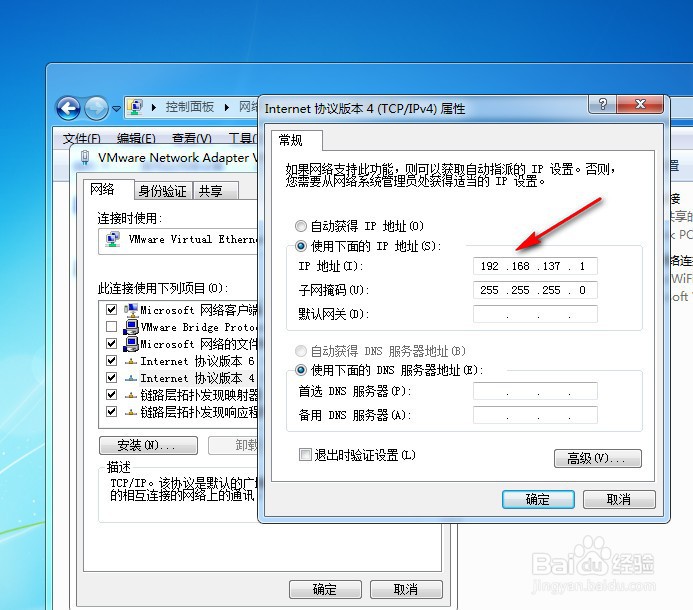The image size is (693, 610).
Task: Click the 备用 DNS 服务器 field
Action: pyautogui.click(x=535, y=415)
